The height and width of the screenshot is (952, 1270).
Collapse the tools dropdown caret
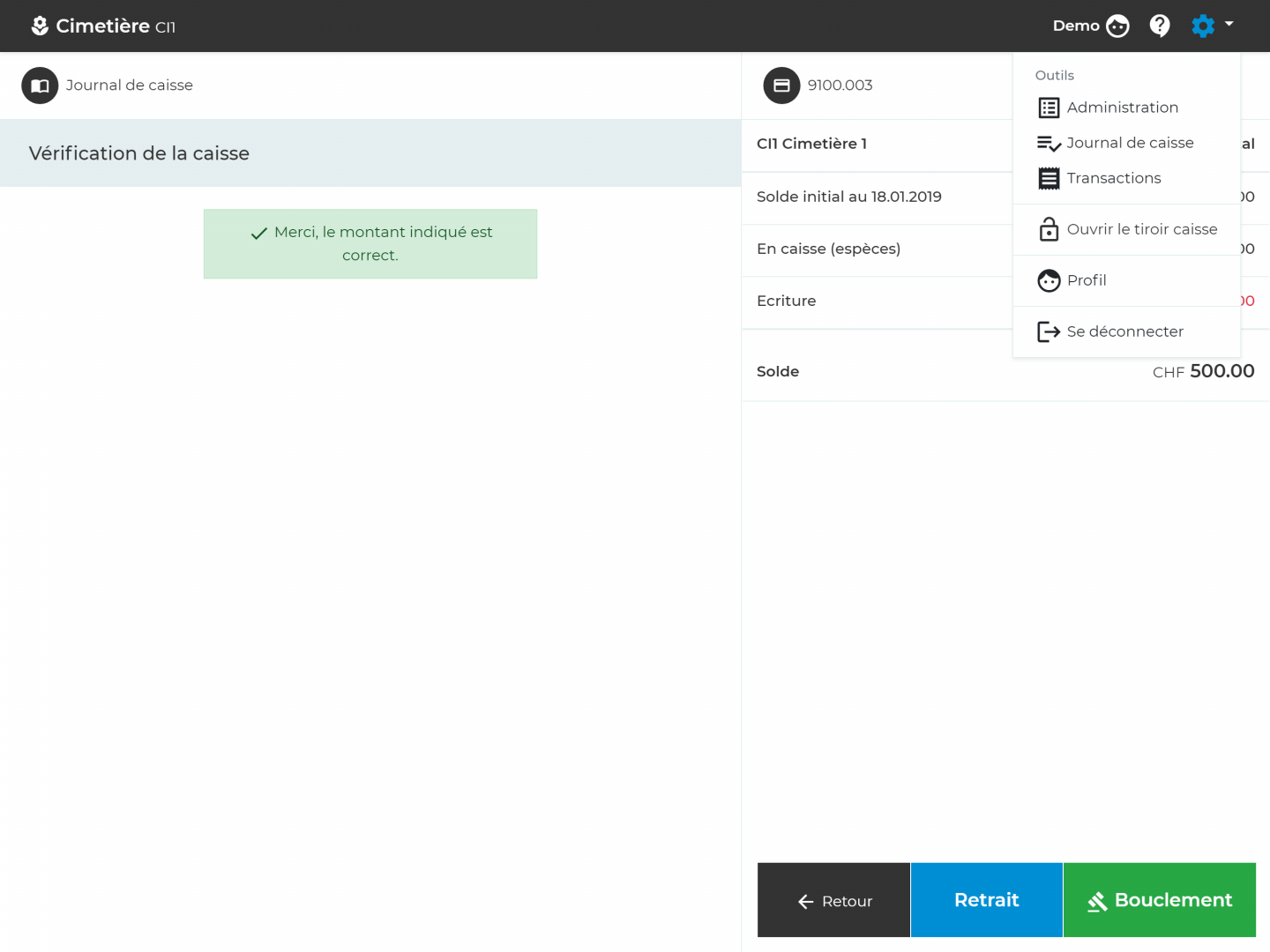pos(1229,25)
